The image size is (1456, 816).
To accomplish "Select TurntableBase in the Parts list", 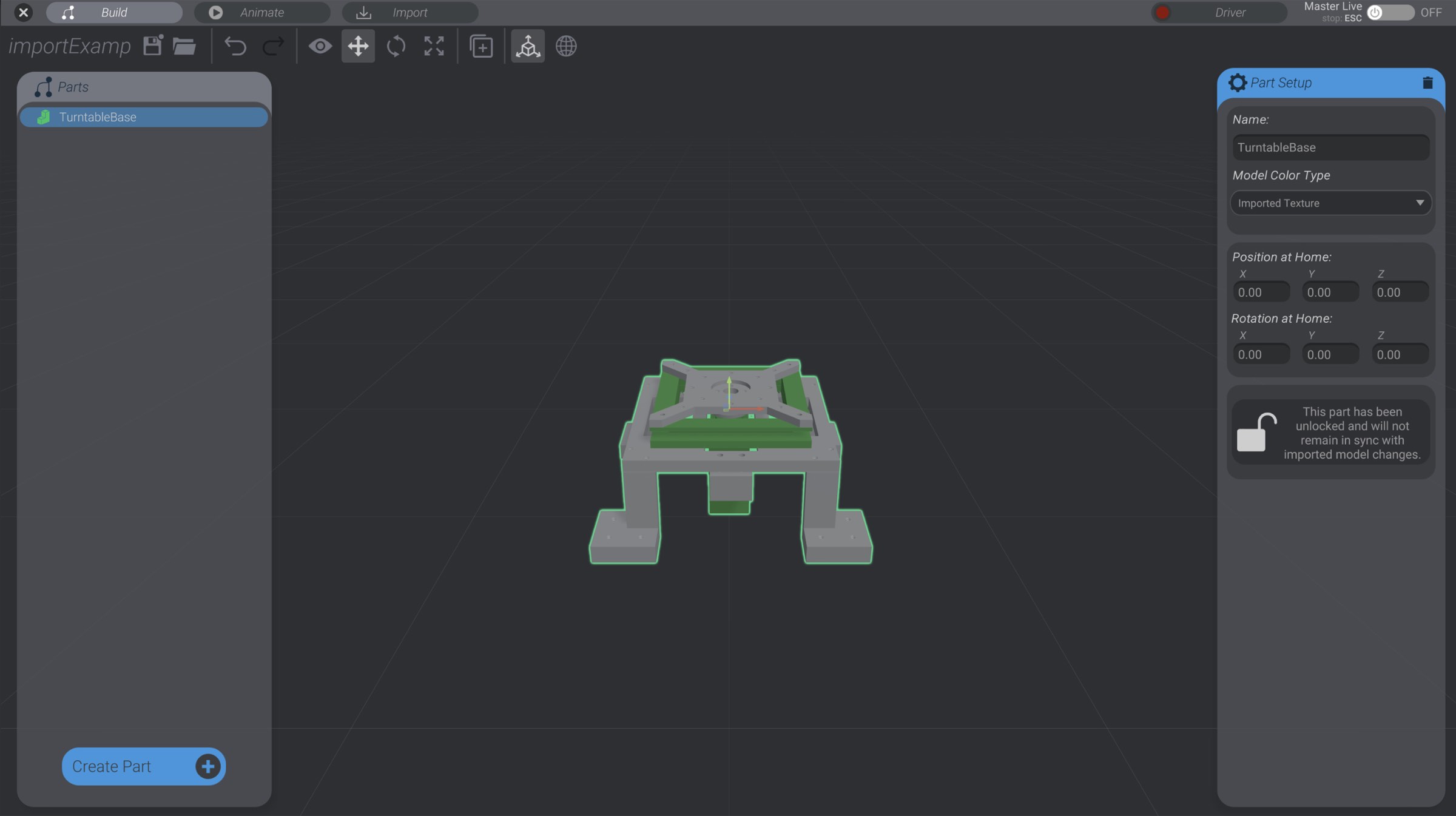I will 144,116.
